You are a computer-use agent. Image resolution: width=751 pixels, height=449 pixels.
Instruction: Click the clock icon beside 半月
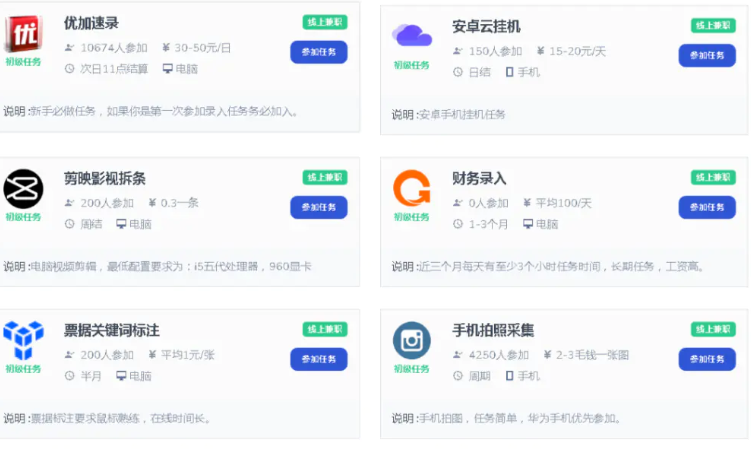[x=69, y=376]
